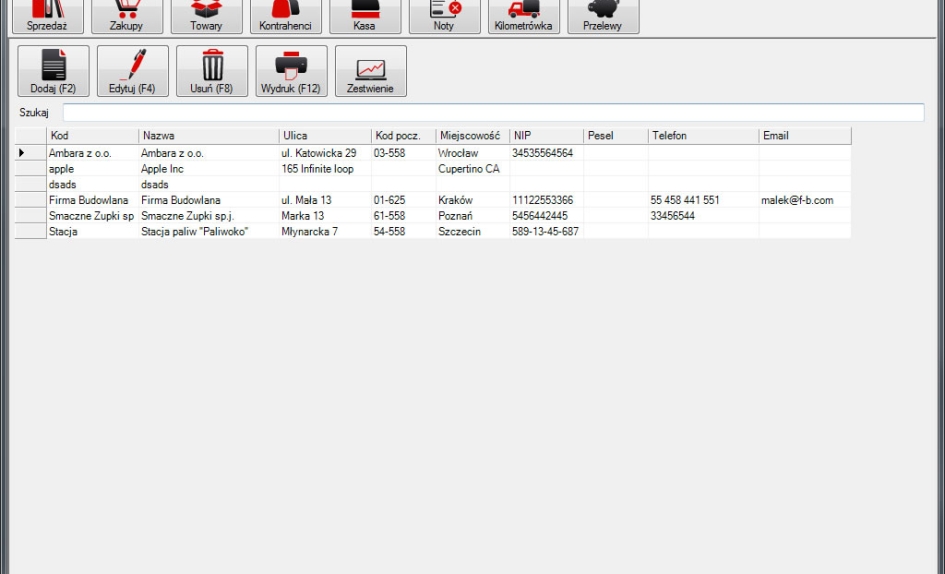Click the Szukaj search field
Image resolution: width=945 pixels, height=574 pixels.
pos(493,112)
